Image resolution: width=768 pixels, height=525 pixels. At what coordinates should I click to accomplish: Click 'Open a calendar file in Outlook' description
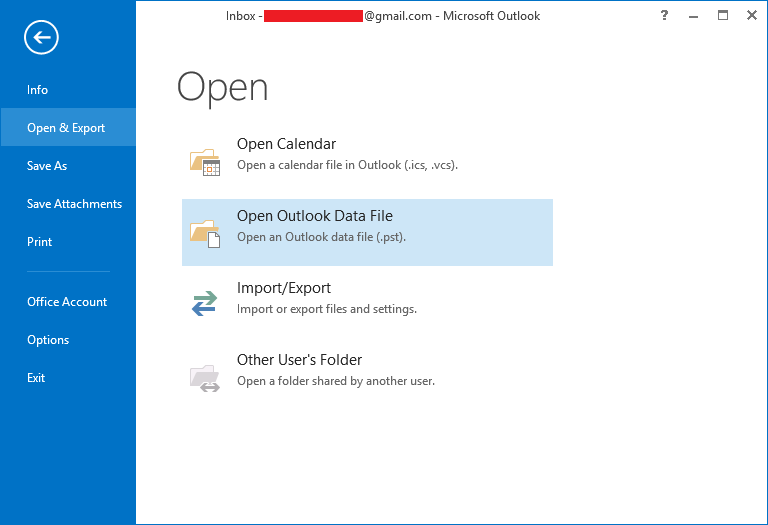(x=347, y=165)
